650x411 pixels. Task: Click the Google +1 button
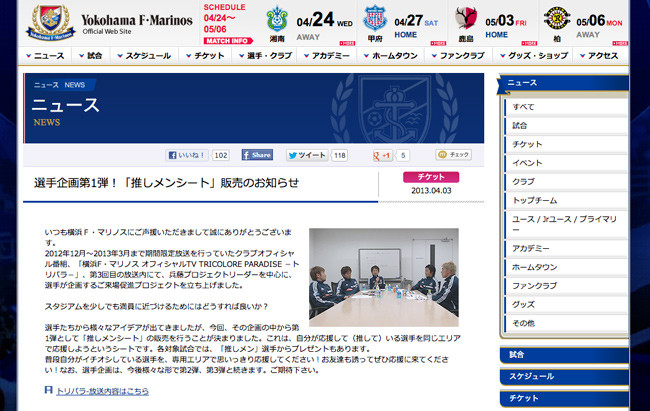(x=383, y=156)
